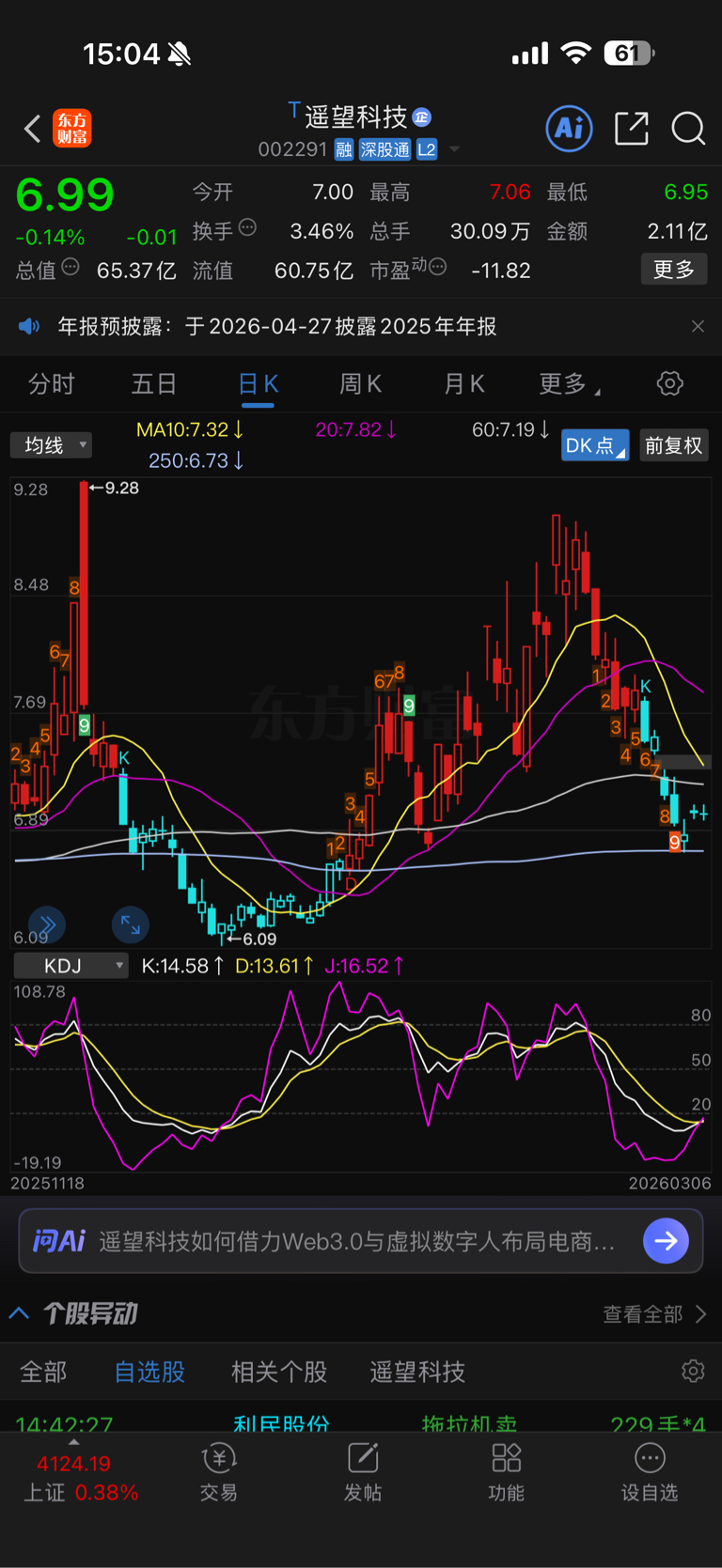Tap the 6.09 low price marker

[252, 939]
